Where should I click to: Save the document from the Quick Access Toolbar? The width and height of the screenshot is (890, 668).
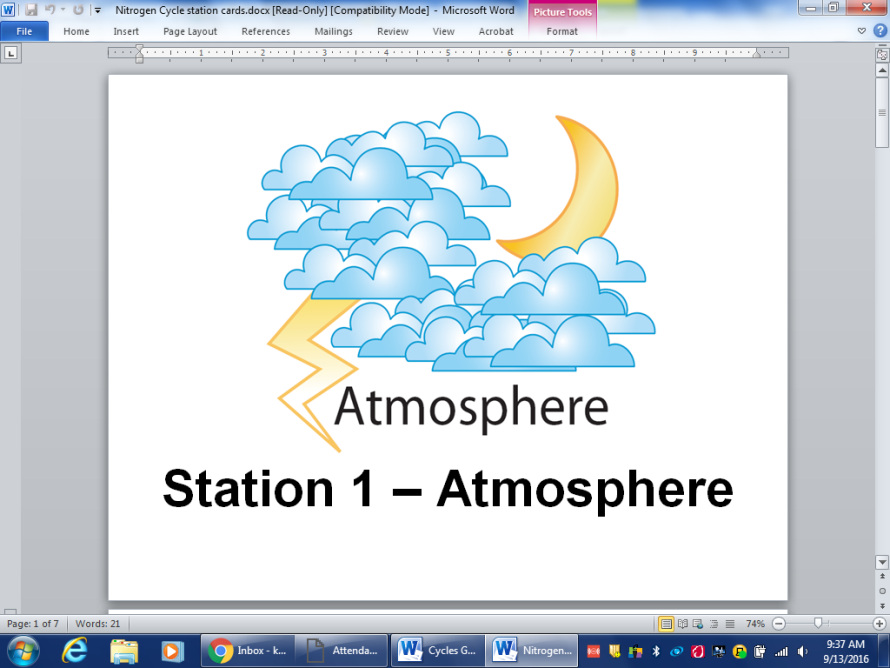[x=31, y=9]
